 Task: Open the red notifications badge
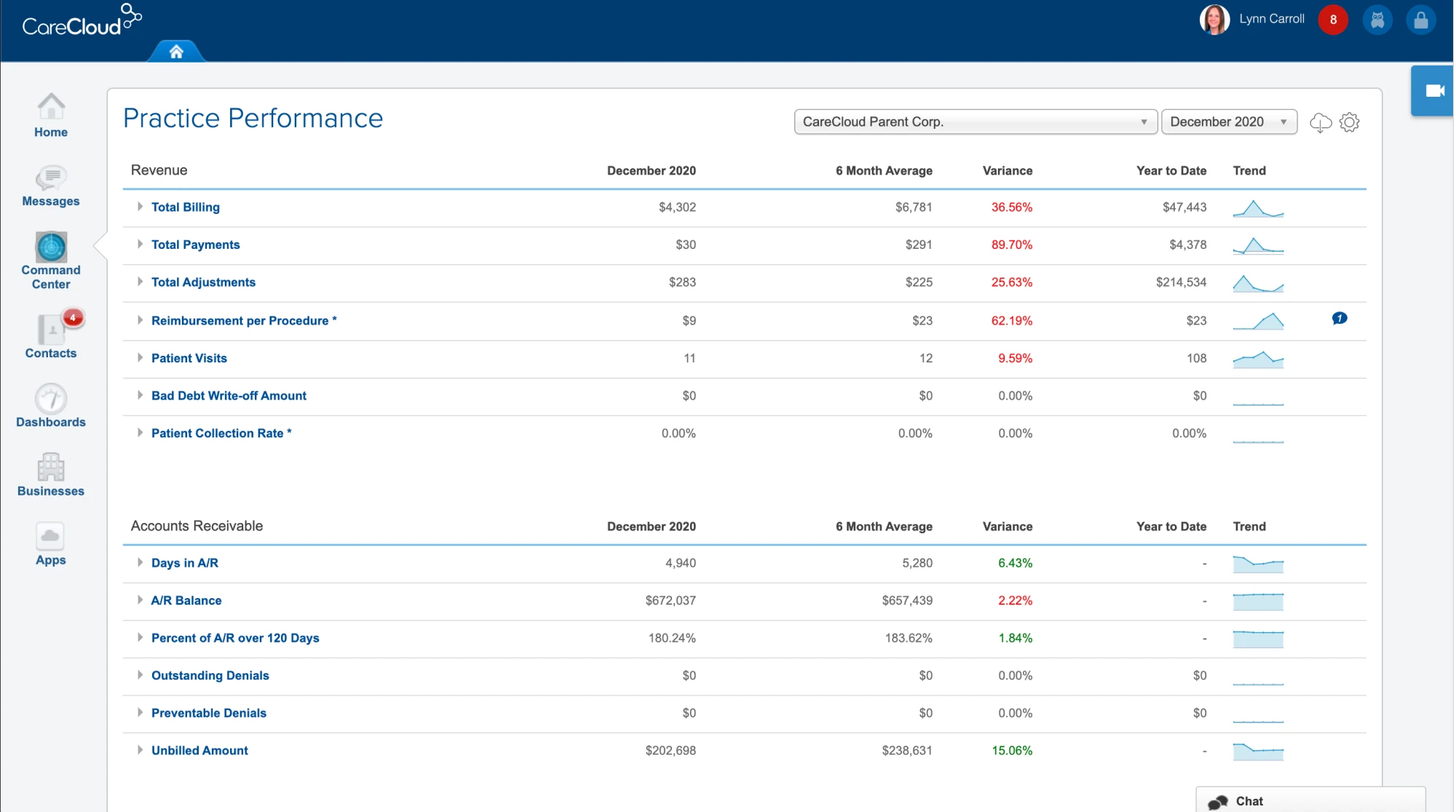coord(1333,20)
